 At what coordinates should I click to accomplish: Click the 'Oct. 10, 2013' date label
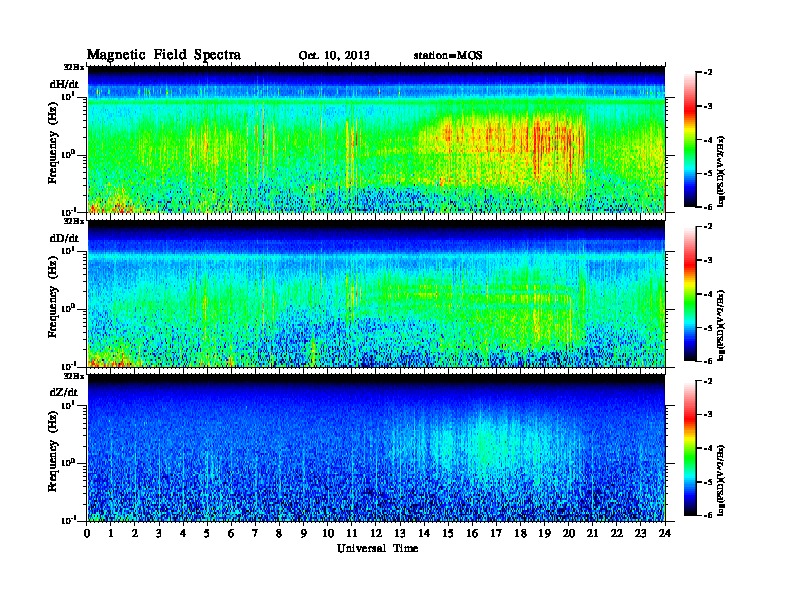click(334, 56)
